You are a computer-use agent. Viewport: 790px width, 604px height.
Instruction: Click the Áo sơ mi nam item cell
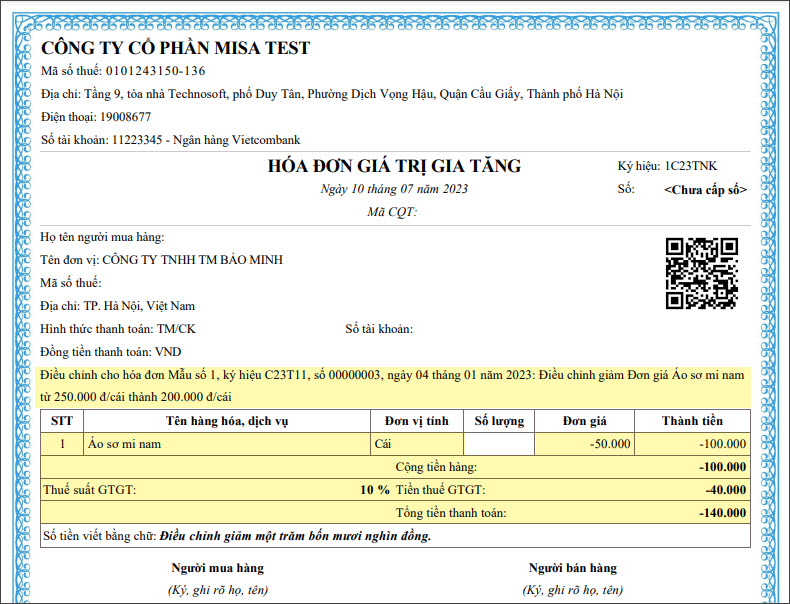pos(124,443)
